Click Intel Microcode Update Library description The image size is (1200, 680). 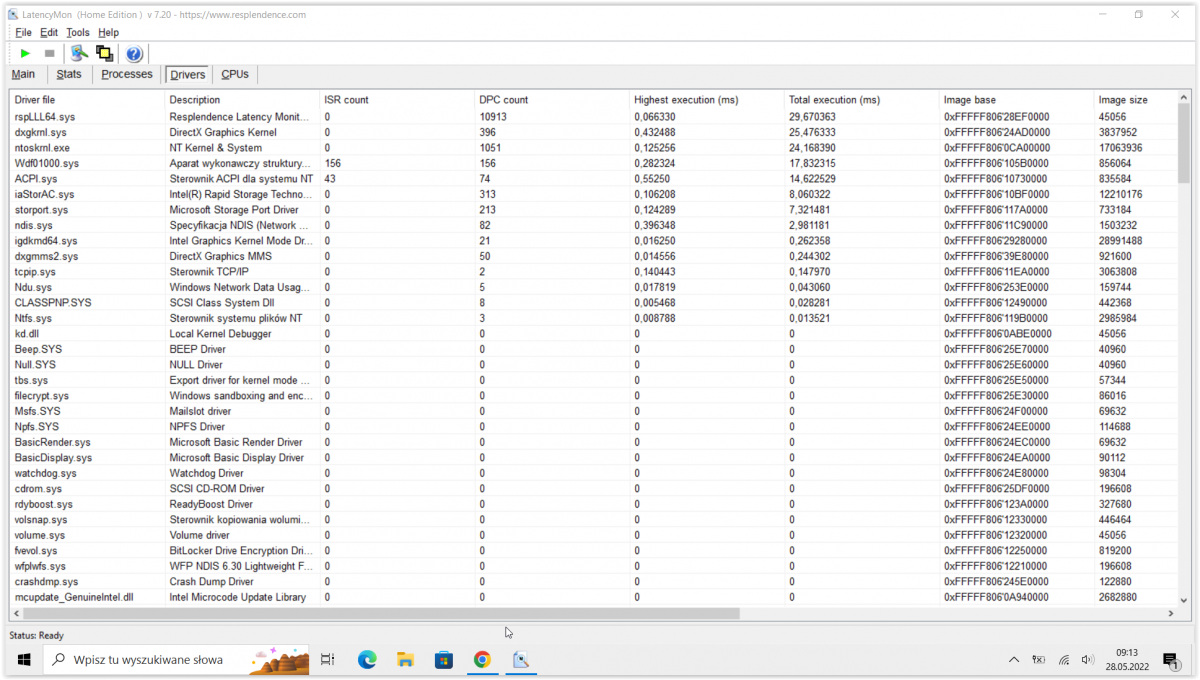click(x=237, y=597)
